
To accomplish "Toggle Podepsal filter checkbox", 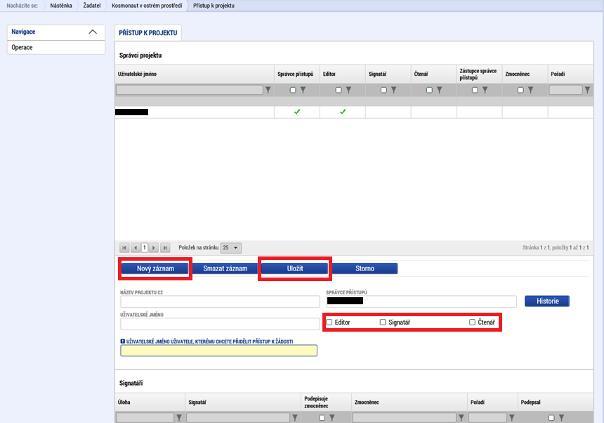I will (x=551, y=418).
